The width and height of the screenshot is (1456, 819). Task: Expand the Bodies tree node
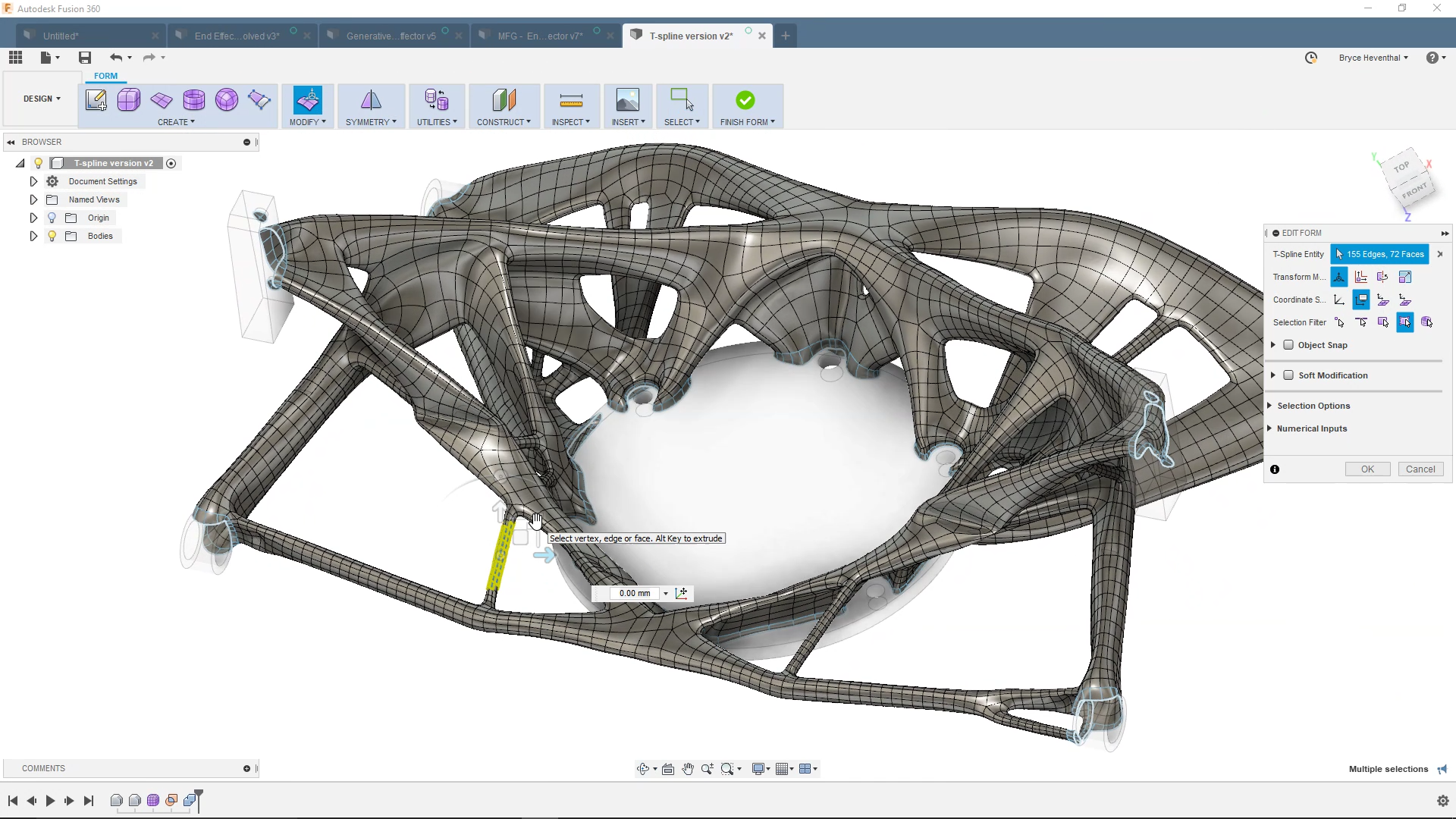pyautogui.click(x=33, y=236)
